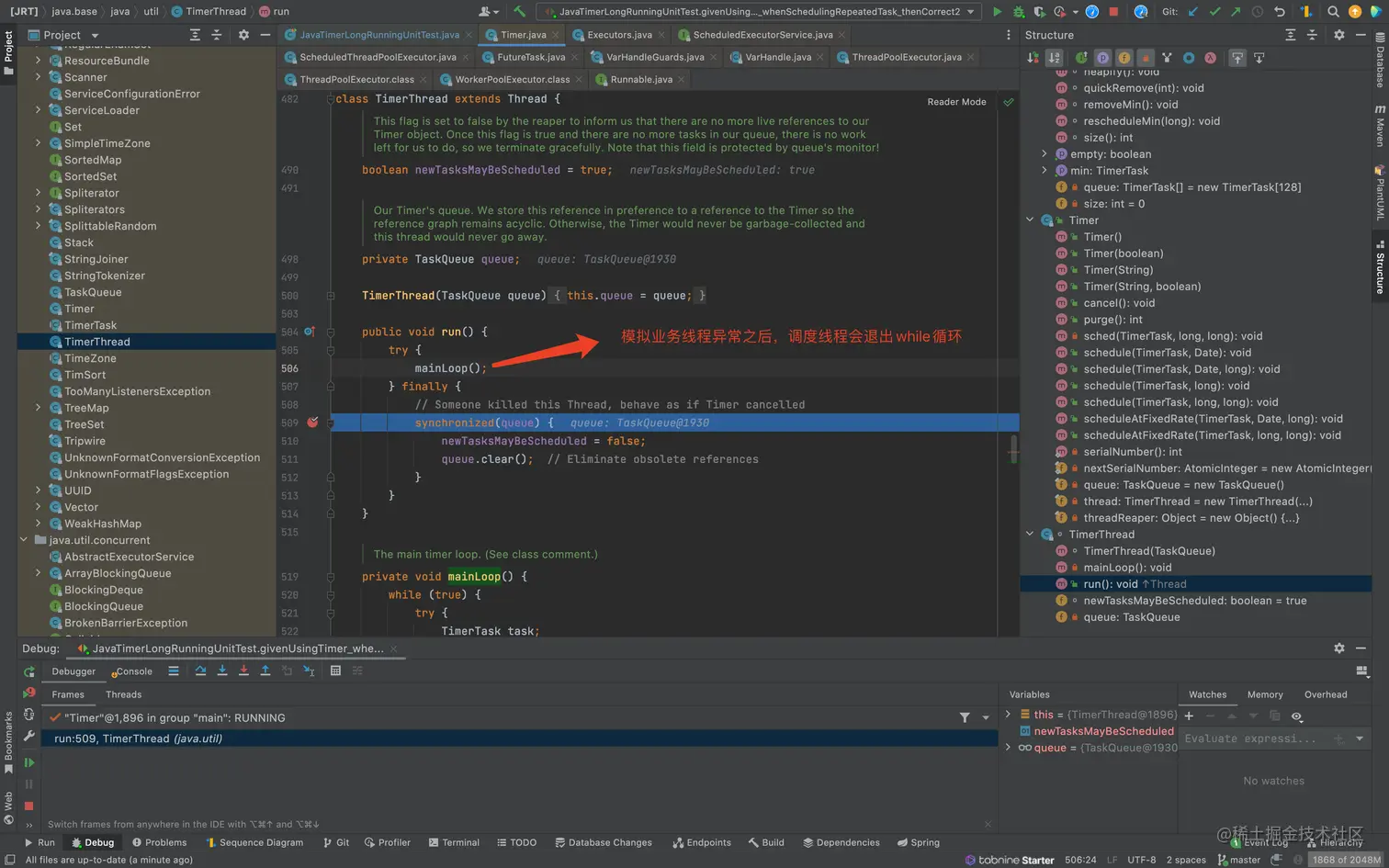Run the current configuration with green play button

(997, 12)
